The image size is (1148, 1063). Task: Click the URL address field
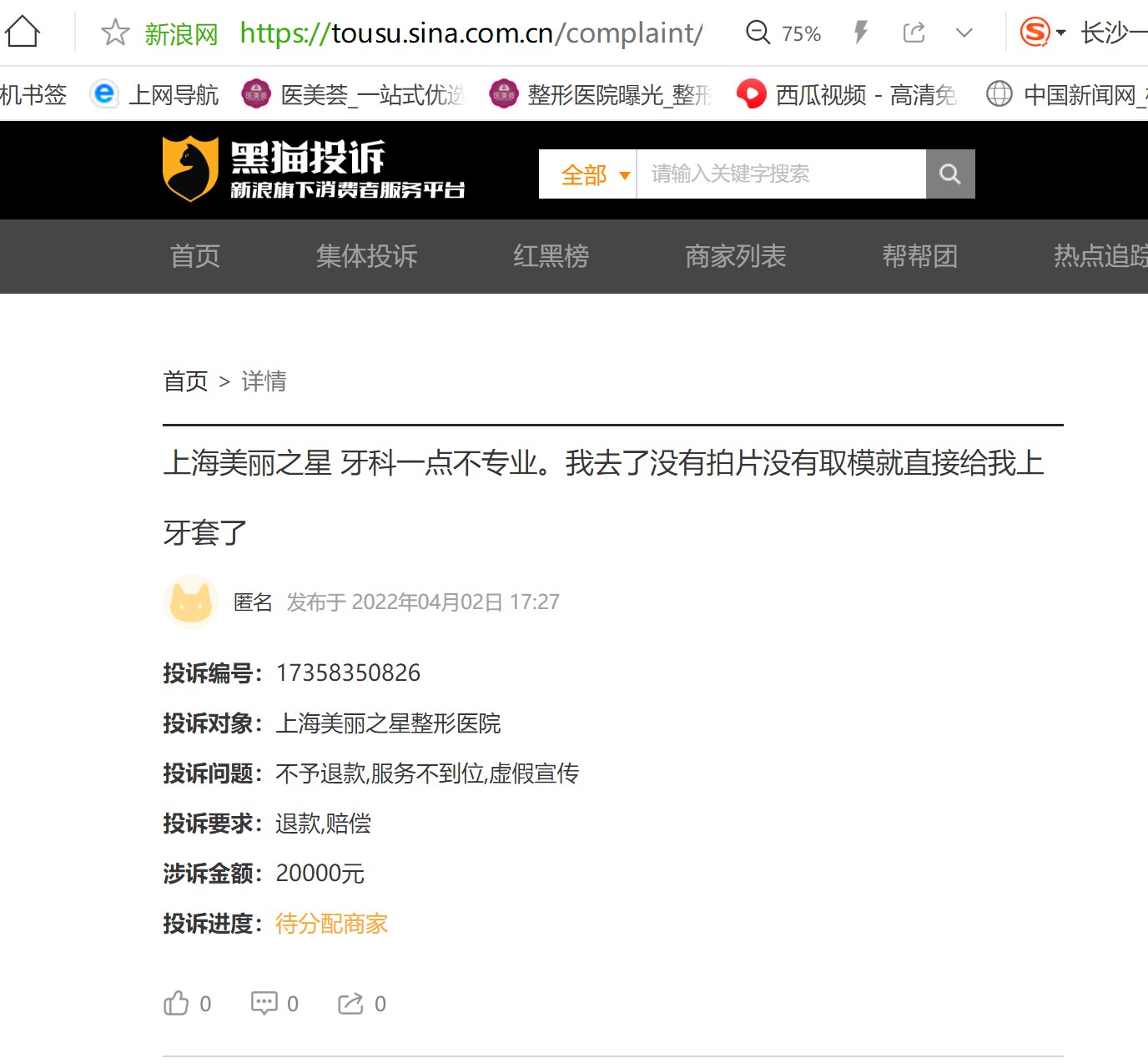471,33
